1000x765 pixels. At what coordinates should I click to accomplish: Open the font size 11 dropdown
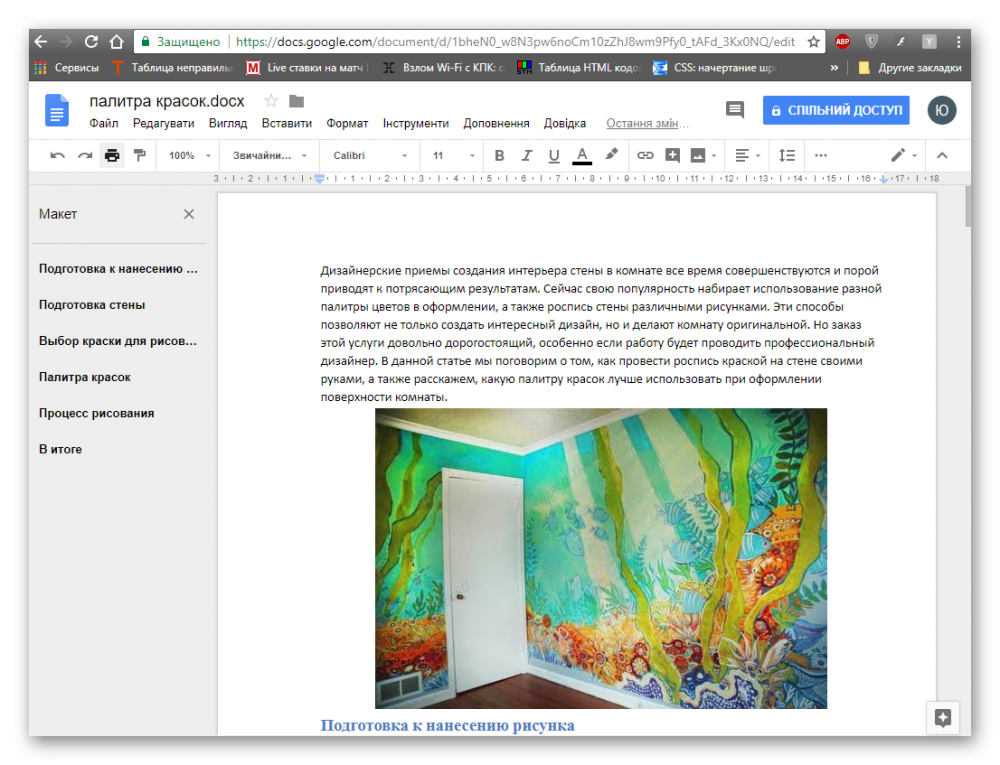click(453, 156)
